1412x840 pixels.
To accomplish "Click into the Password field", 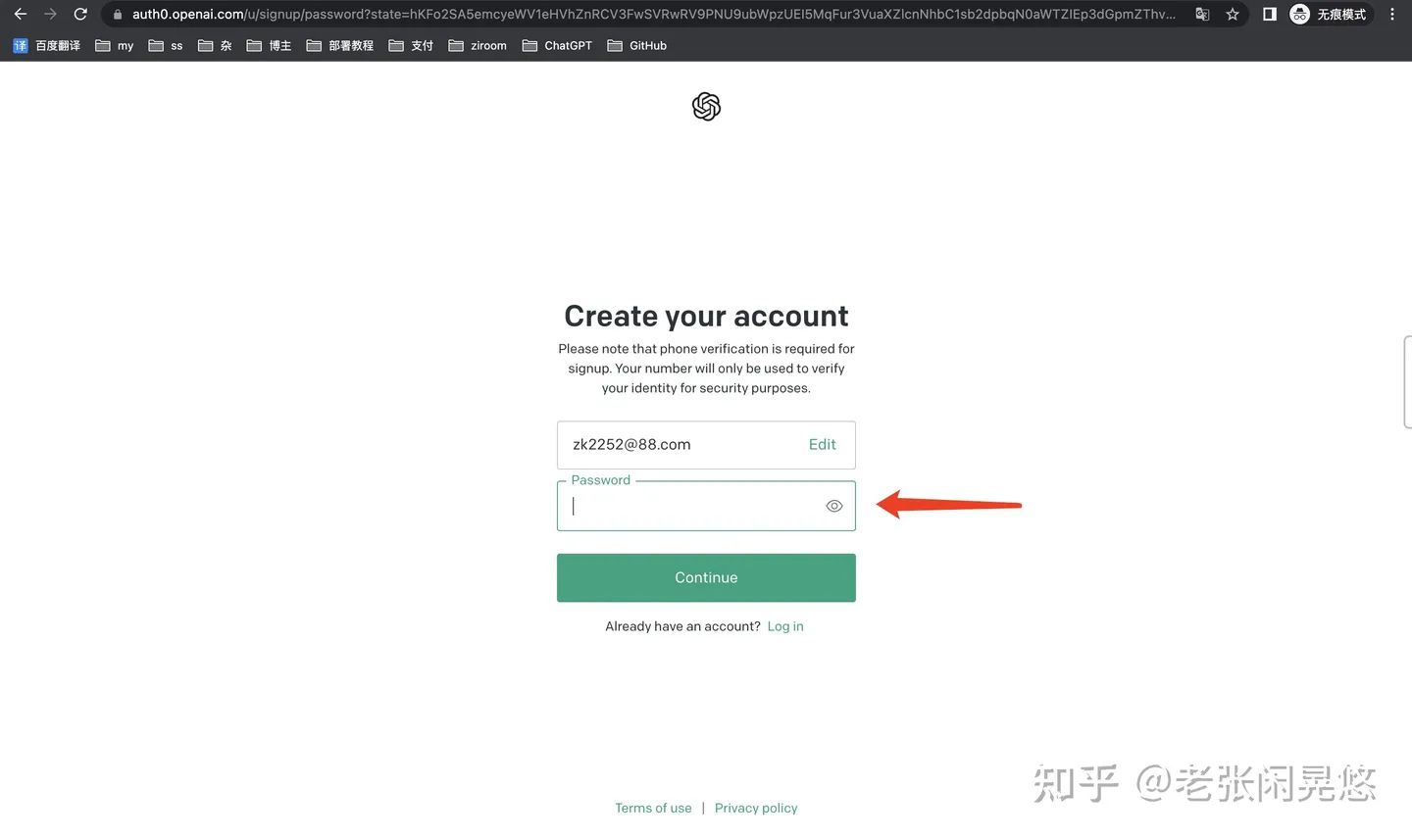I will click(706, 506).
